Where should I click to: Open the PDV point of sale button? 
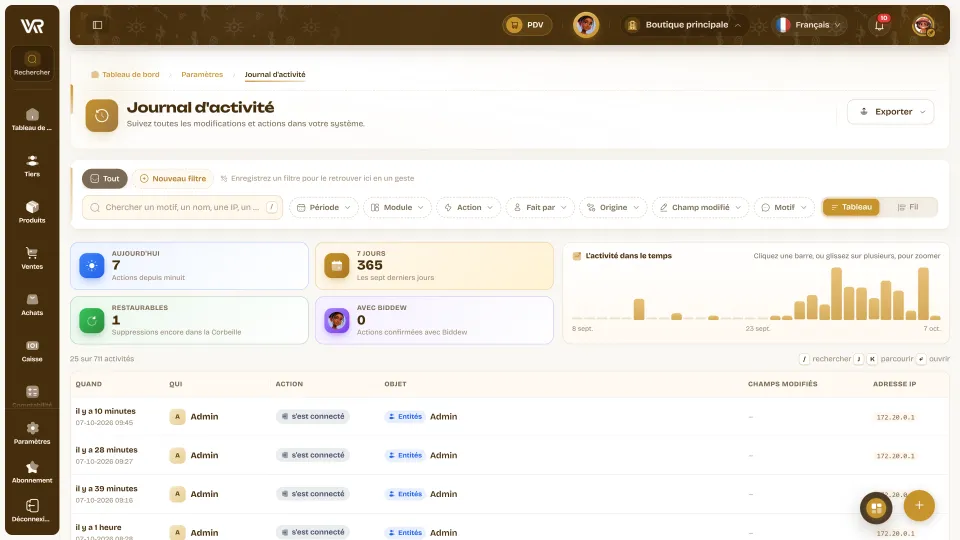coord(527,25)
